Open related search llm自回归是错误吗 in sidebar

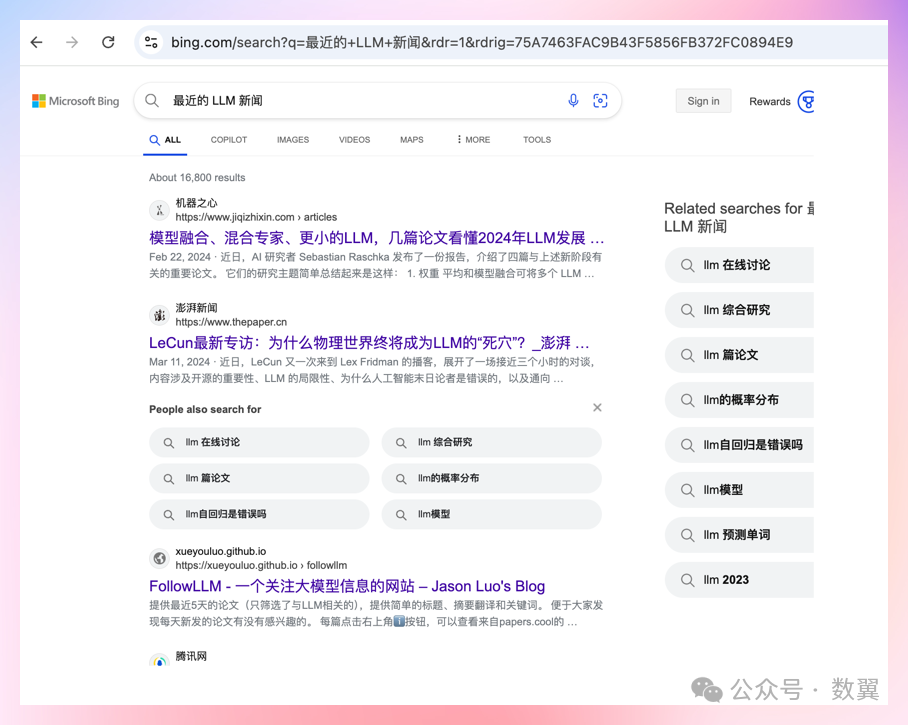pos(739,445)
